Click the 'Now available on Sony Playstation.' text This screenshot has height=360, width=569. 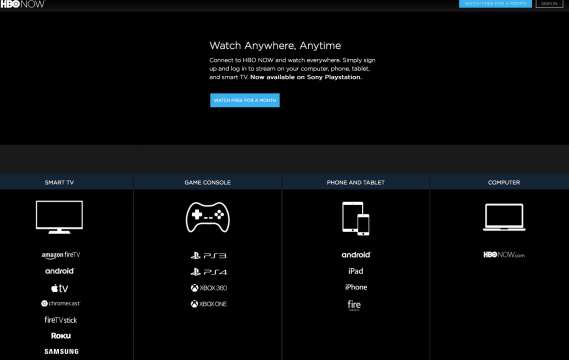coord(306,77)
